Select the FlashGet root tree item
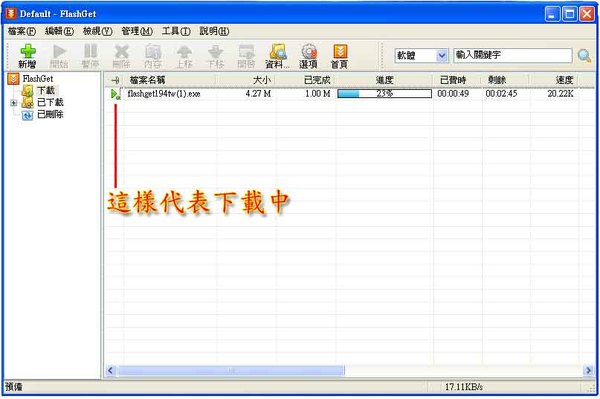 38,79
